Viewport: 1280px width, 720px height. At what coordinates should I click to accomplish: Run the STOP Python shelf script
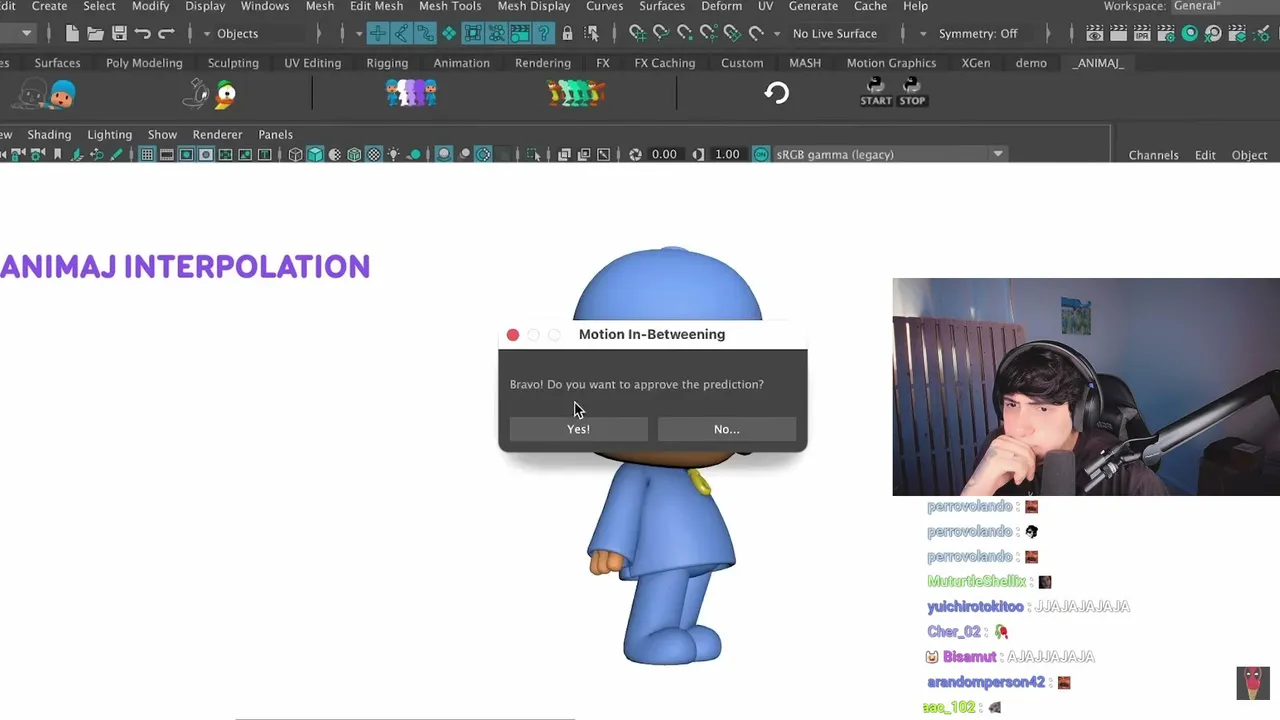912,92
